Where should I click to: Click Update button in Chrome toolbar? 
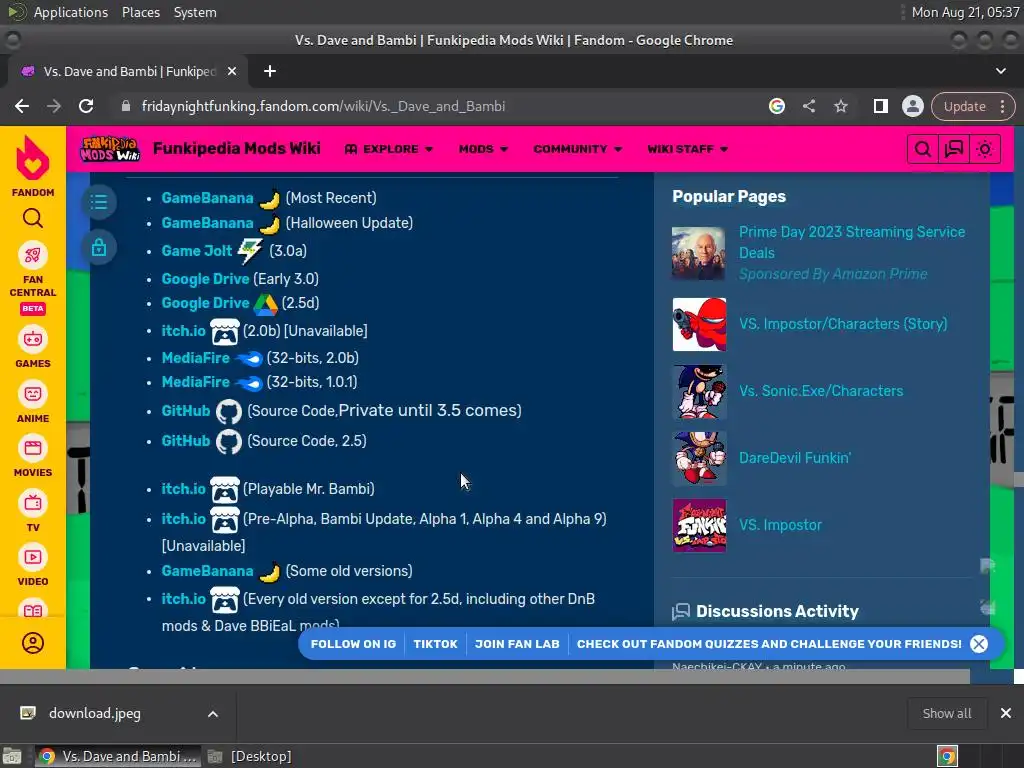pos(964,106)
